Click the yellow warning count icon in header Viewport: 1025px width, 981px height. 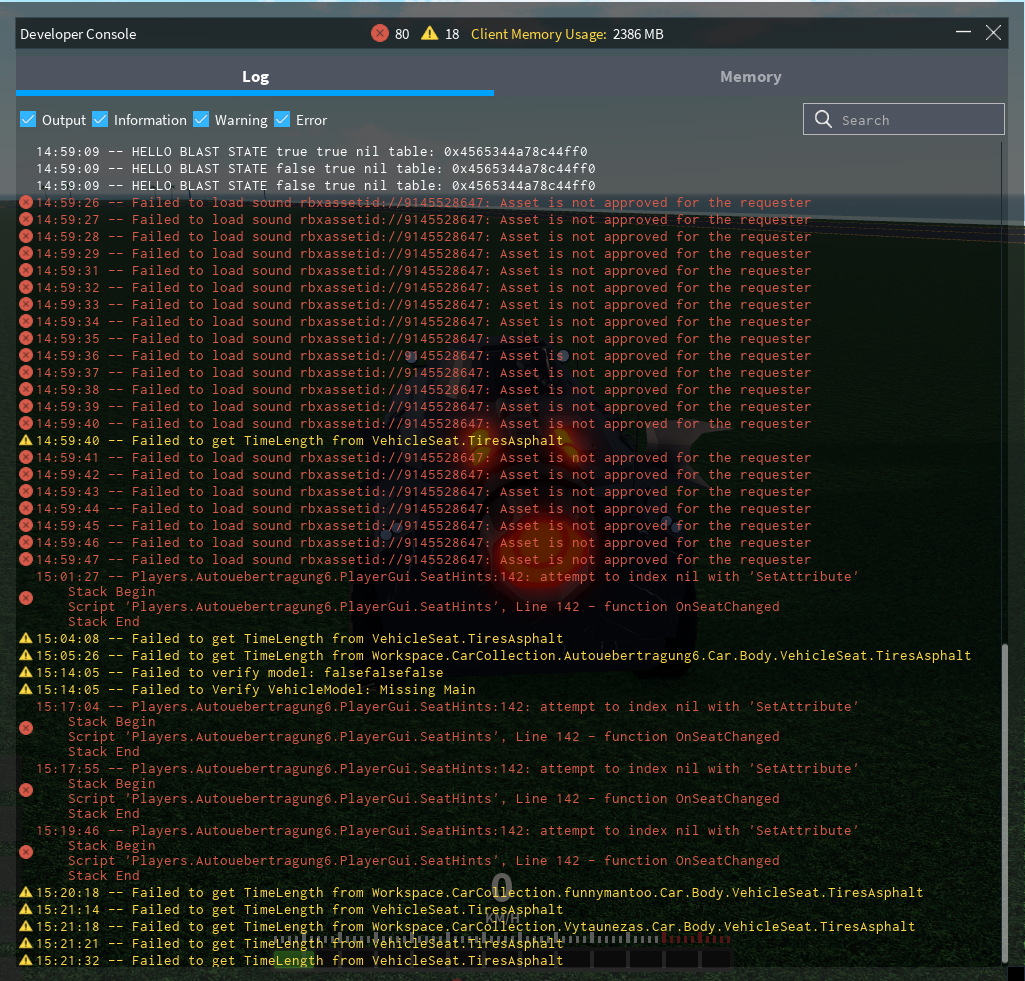tap(429, 34)
